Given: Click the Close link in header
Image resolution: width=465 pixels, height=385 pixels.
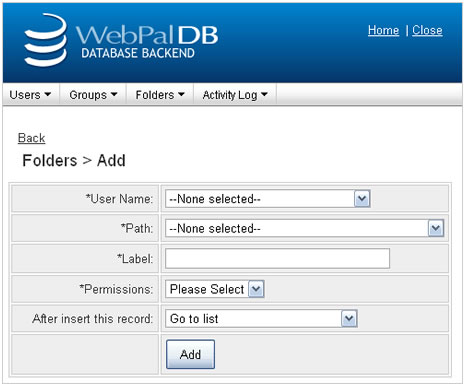Looking at the screenshot, I should click(427, 30).
